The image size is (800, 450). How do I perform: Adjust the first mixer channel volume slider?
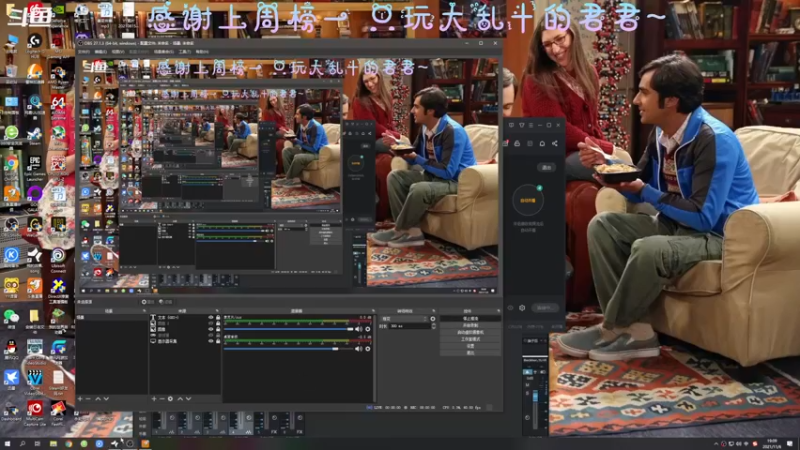(288, 329)
